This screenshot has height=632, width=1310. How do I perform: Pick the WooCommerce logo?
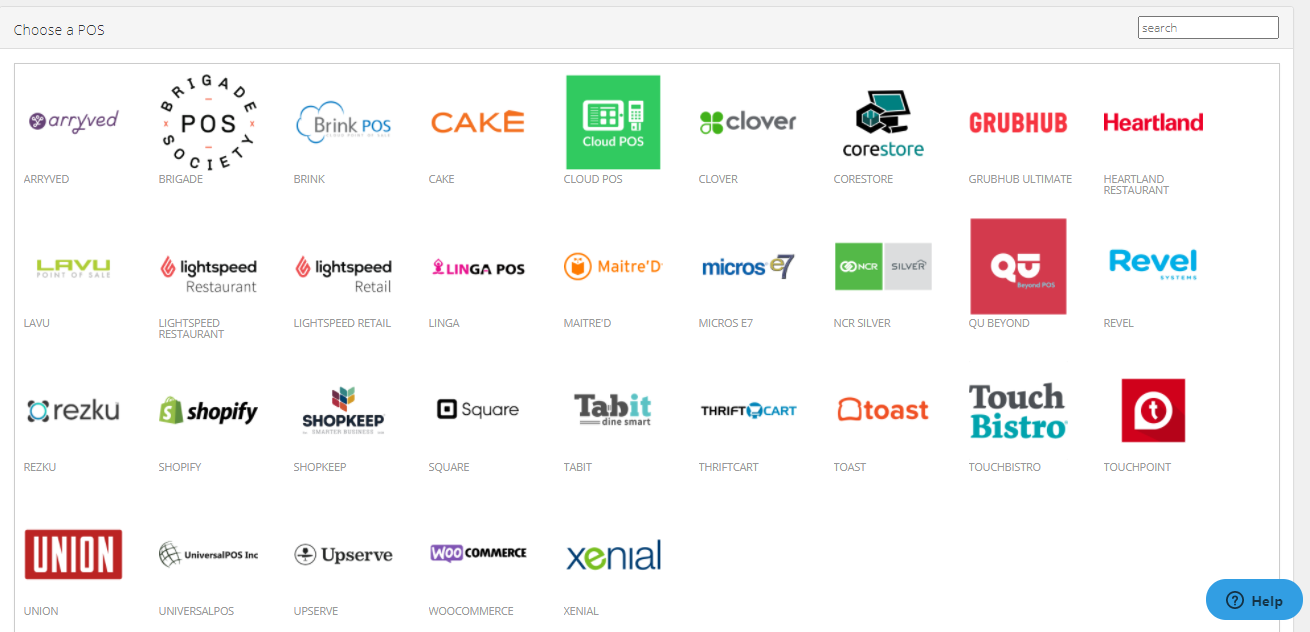tap(478, 553)
